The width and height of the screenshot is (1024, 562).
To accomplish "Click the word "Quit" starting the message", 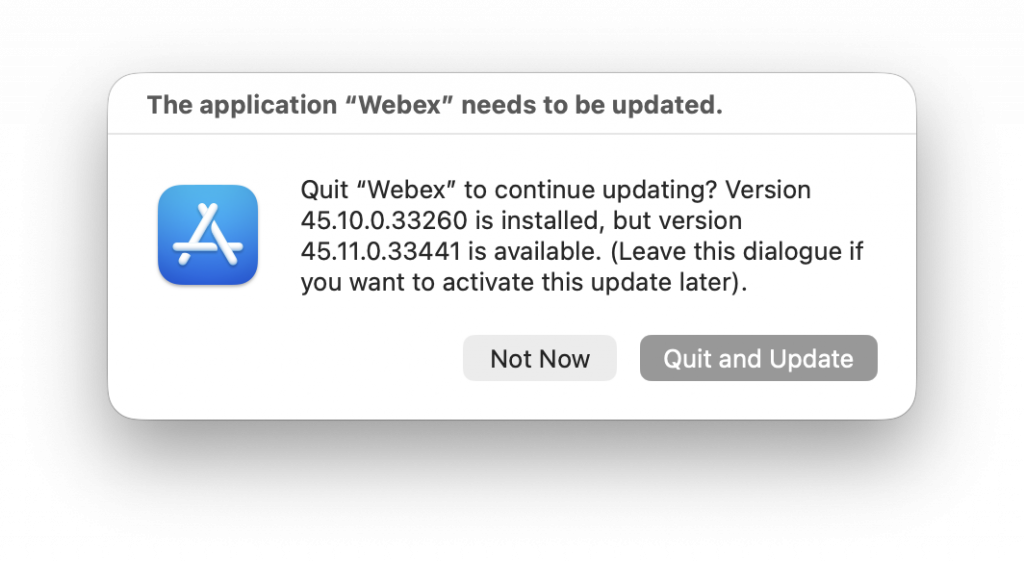I will click(x=322, y=190).
